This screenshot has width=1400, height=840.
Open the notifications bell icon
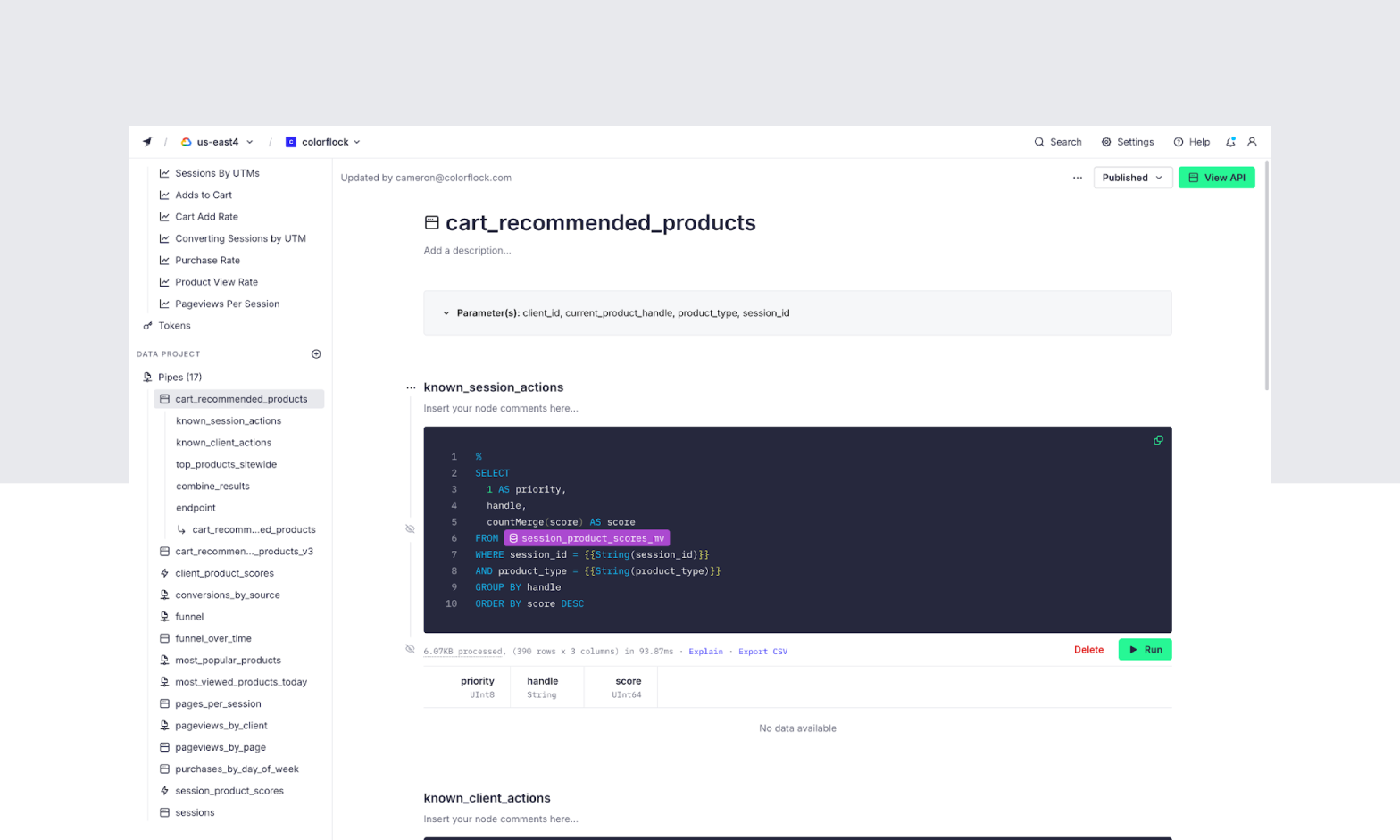(x=1230, y=142)
